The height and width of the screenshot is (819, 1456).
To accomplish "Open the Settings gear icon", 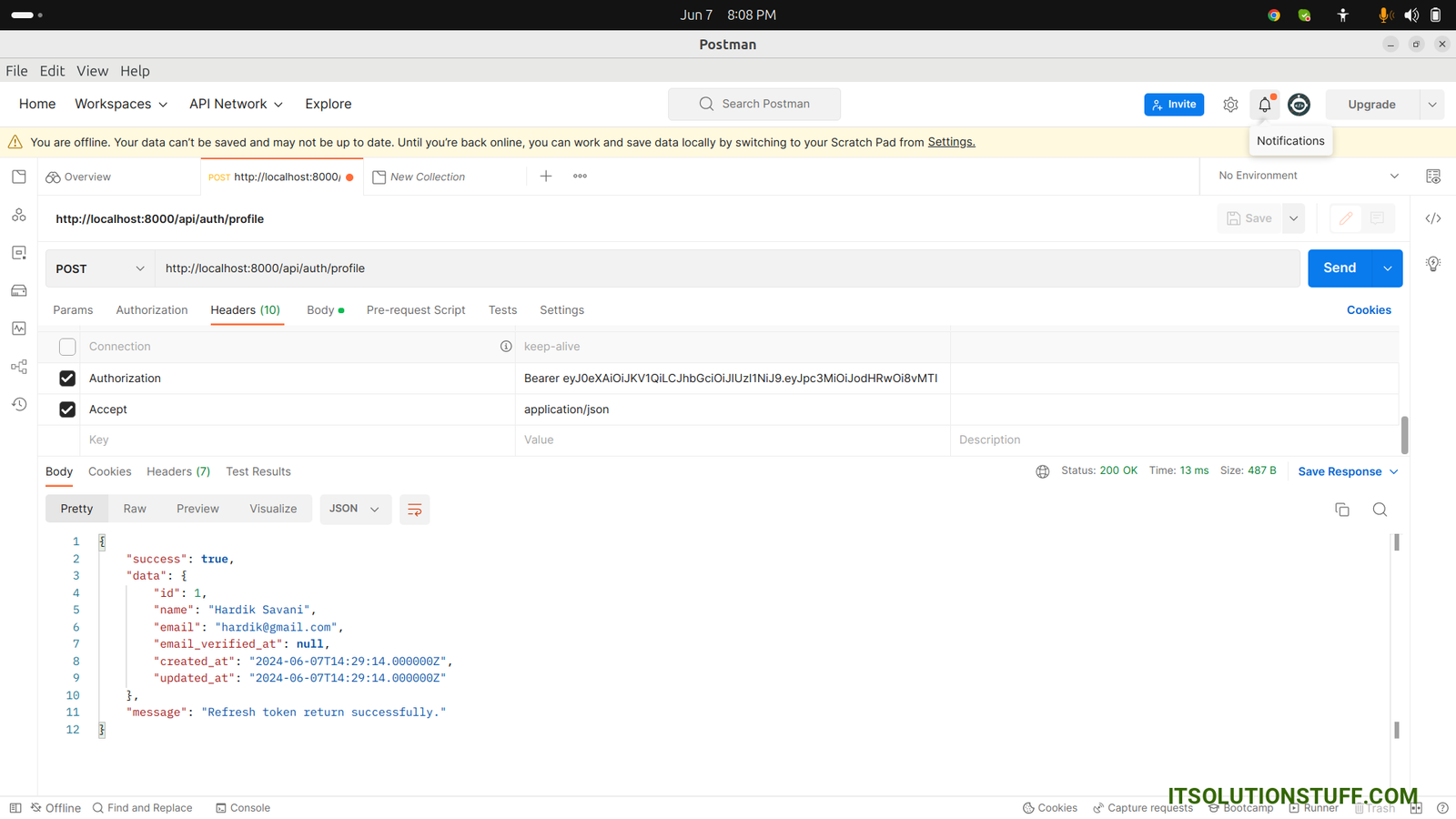I will coord(1230,105).
